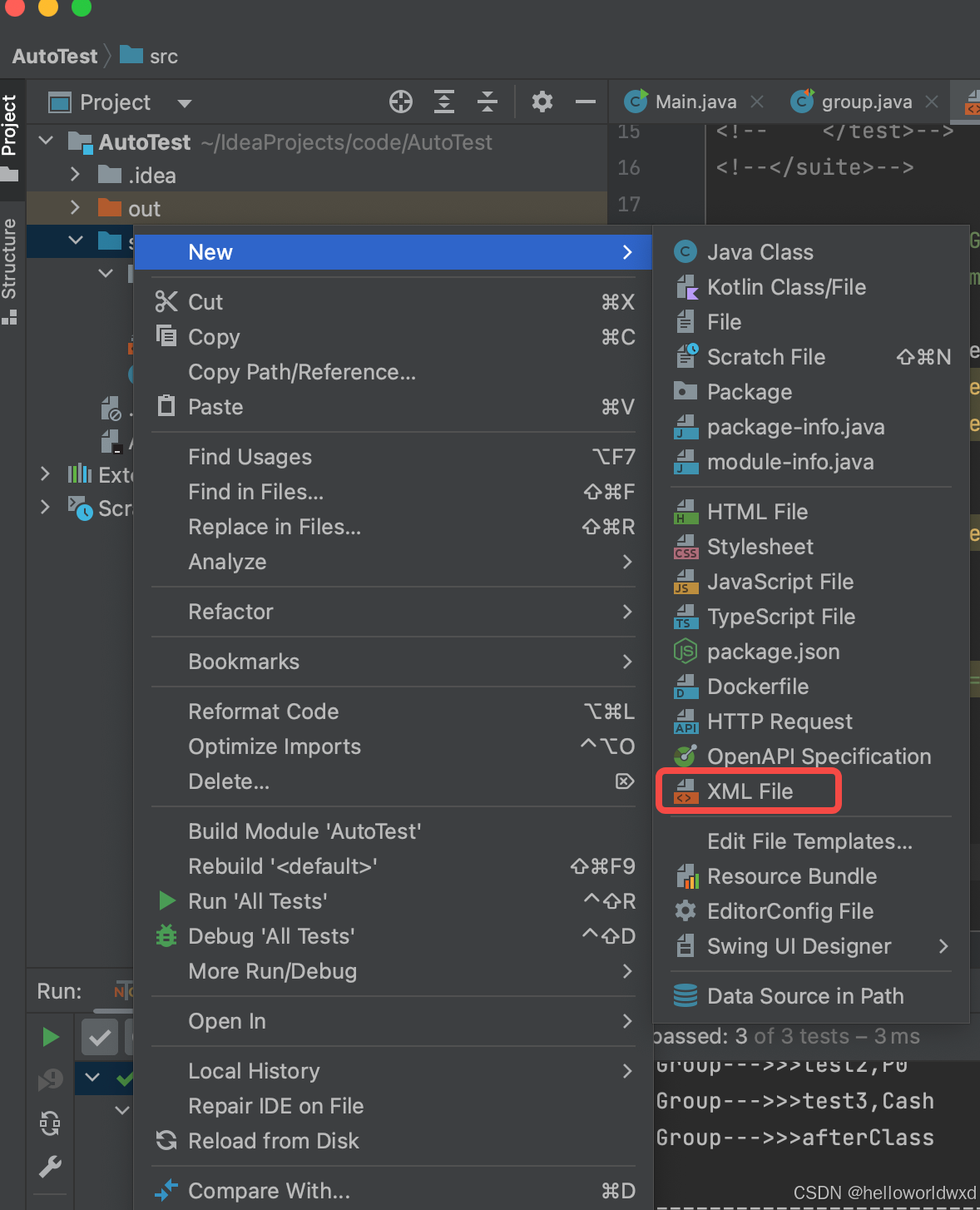Image resolution: width=980 pixels, height=1210 pixels.
Task: Hide the Project panel with minus icon
Action: (586, 102)
